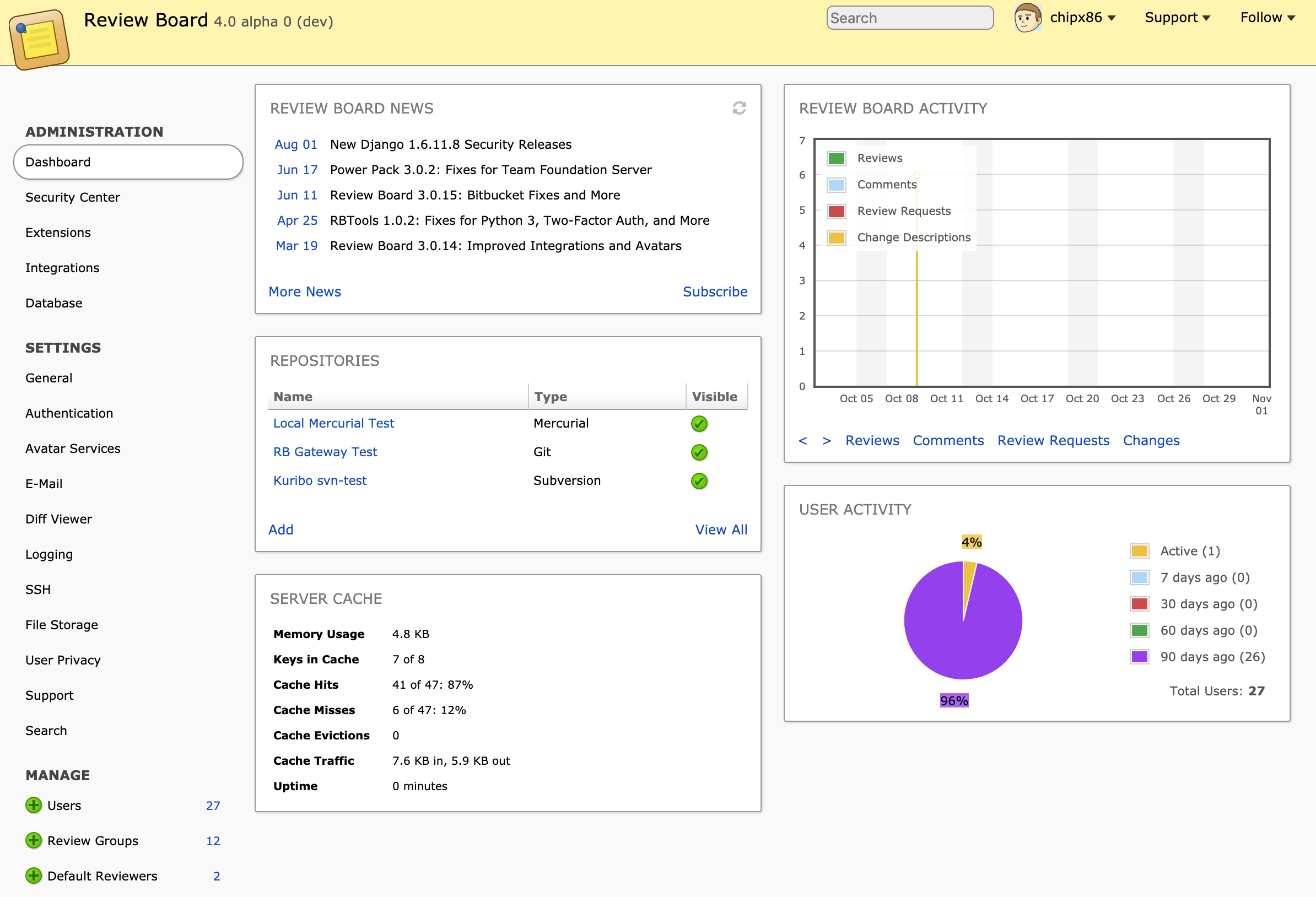The width and height of the screenshot is (1316, 897).
Task: Click the Review Board notepad logo
Action: 39,40
